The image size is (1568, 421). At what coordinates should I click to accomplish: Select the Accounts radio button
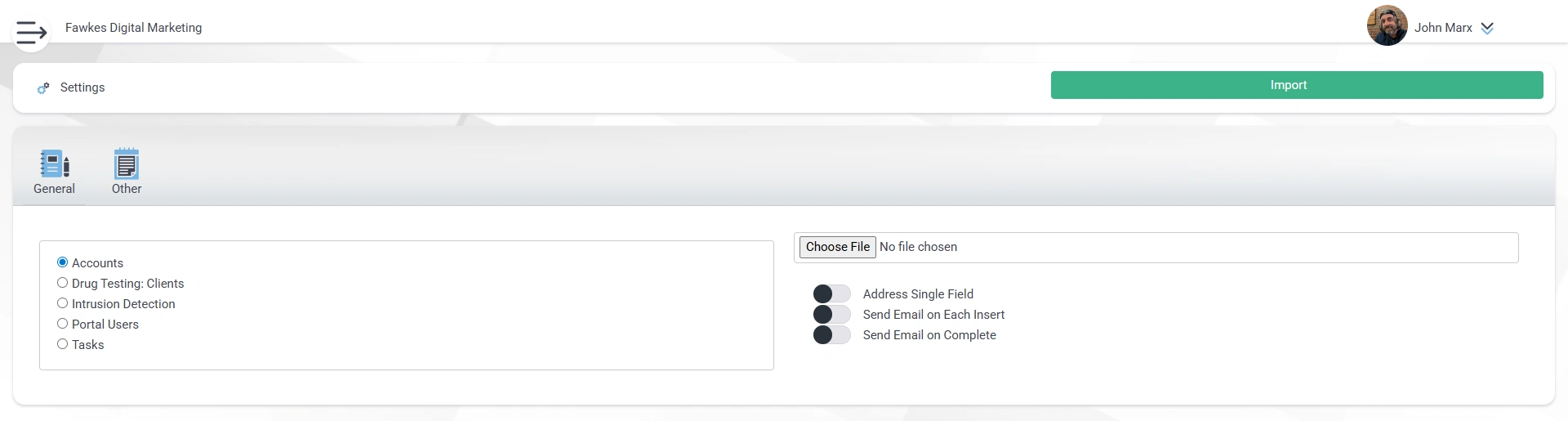tap(62, 262)
